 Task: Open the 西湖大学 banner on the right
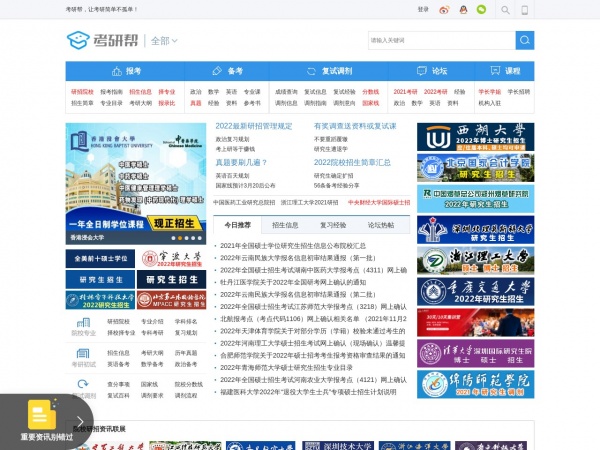click(x=476, y=137)
